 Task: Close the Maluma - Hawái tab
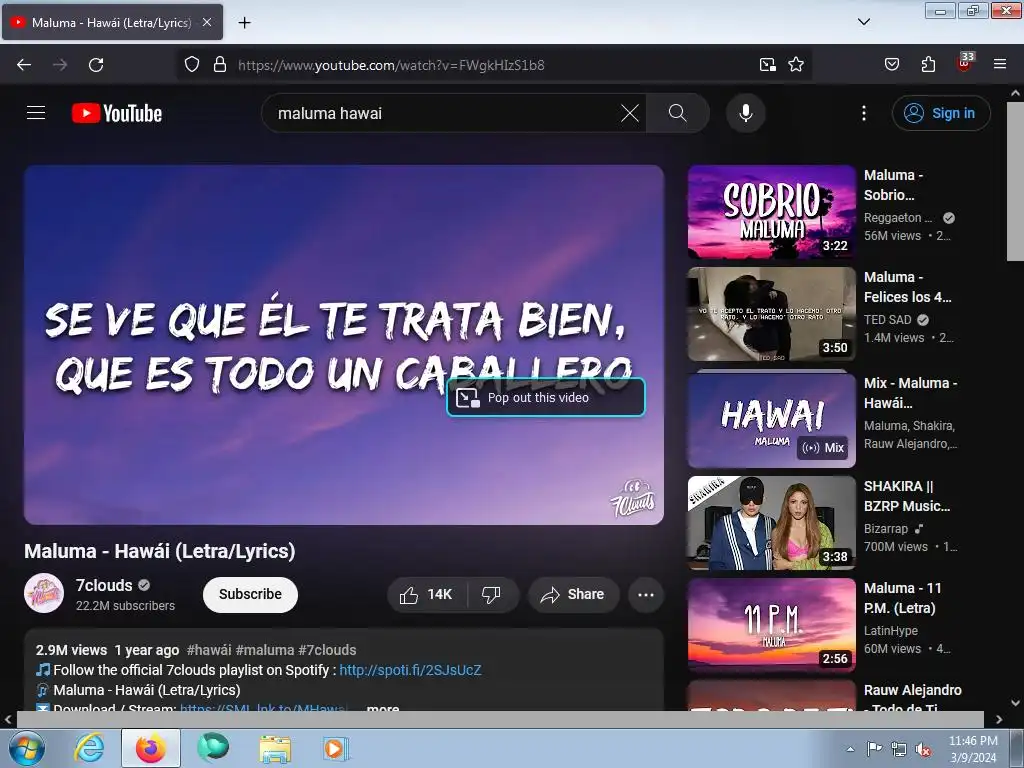pyautogui.click(x=206, y=22)
